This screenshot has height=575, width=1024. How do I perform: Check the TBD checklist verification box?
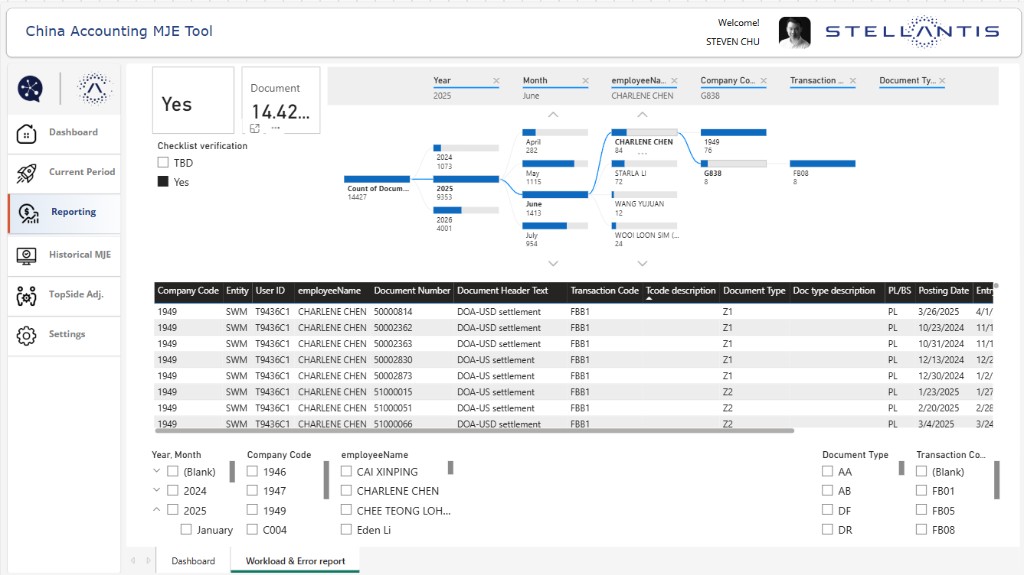pyautogui.click(x=163, y=162)
